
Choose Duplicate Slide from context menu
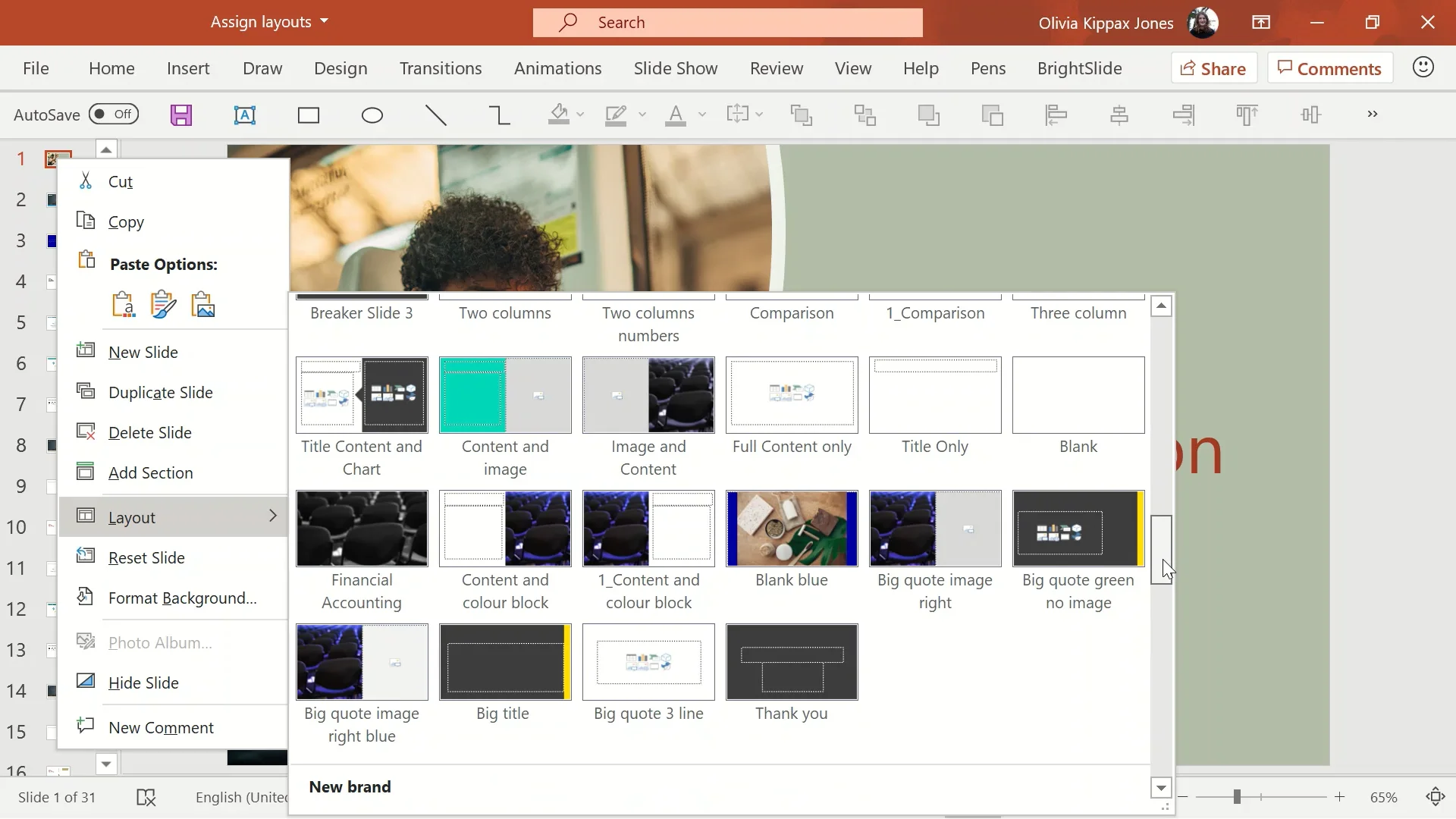(x=160, y=392)
